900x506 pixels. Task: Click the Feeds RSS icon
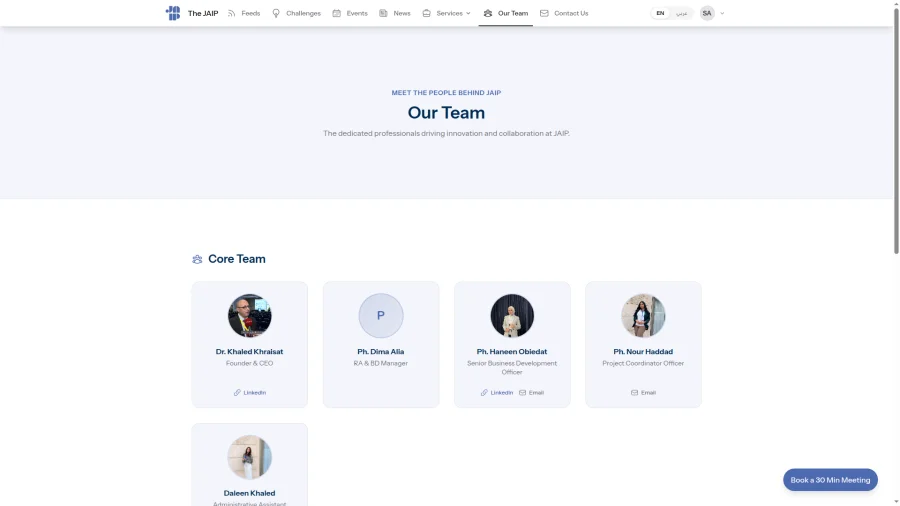click(231, 13)
